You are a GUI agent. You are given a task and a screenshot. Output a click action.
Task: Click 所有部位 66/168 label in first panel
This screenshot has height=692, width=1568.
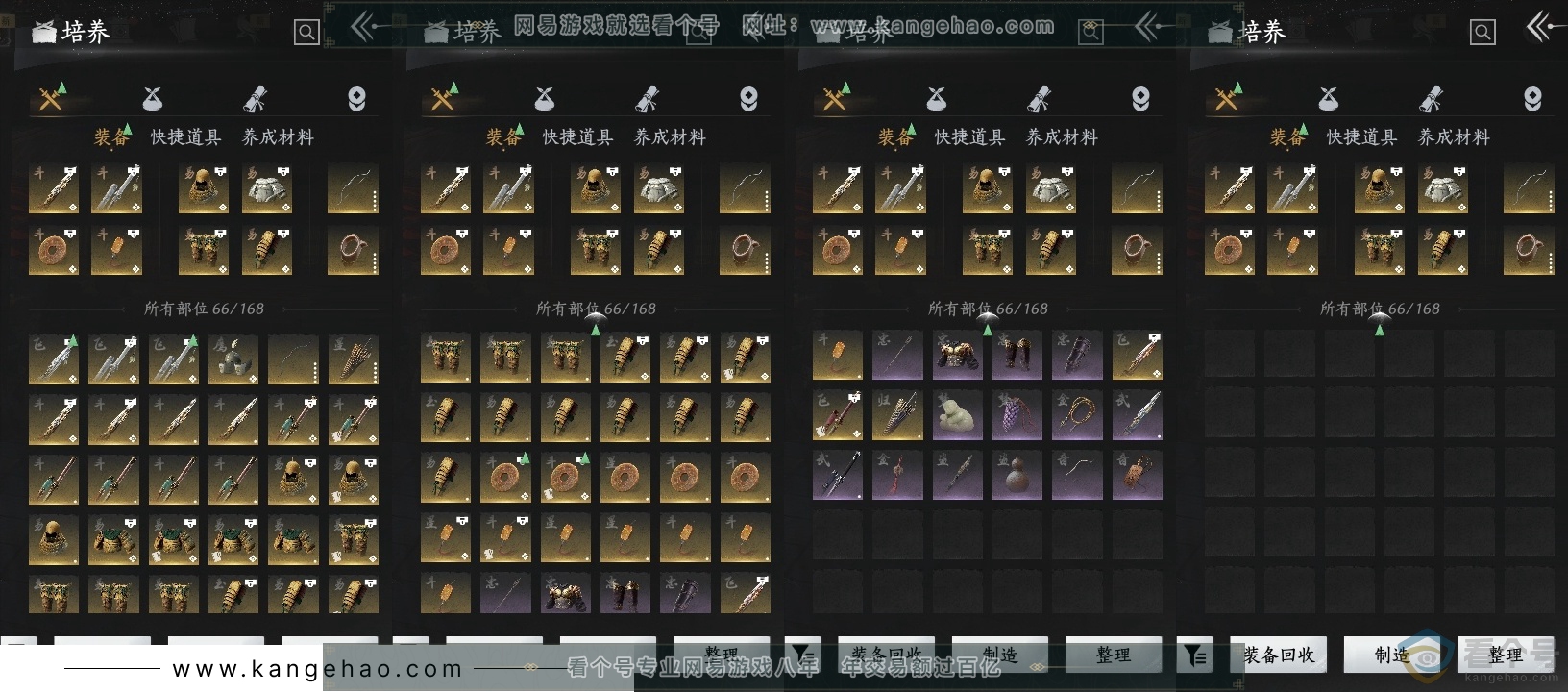(204, 309)
